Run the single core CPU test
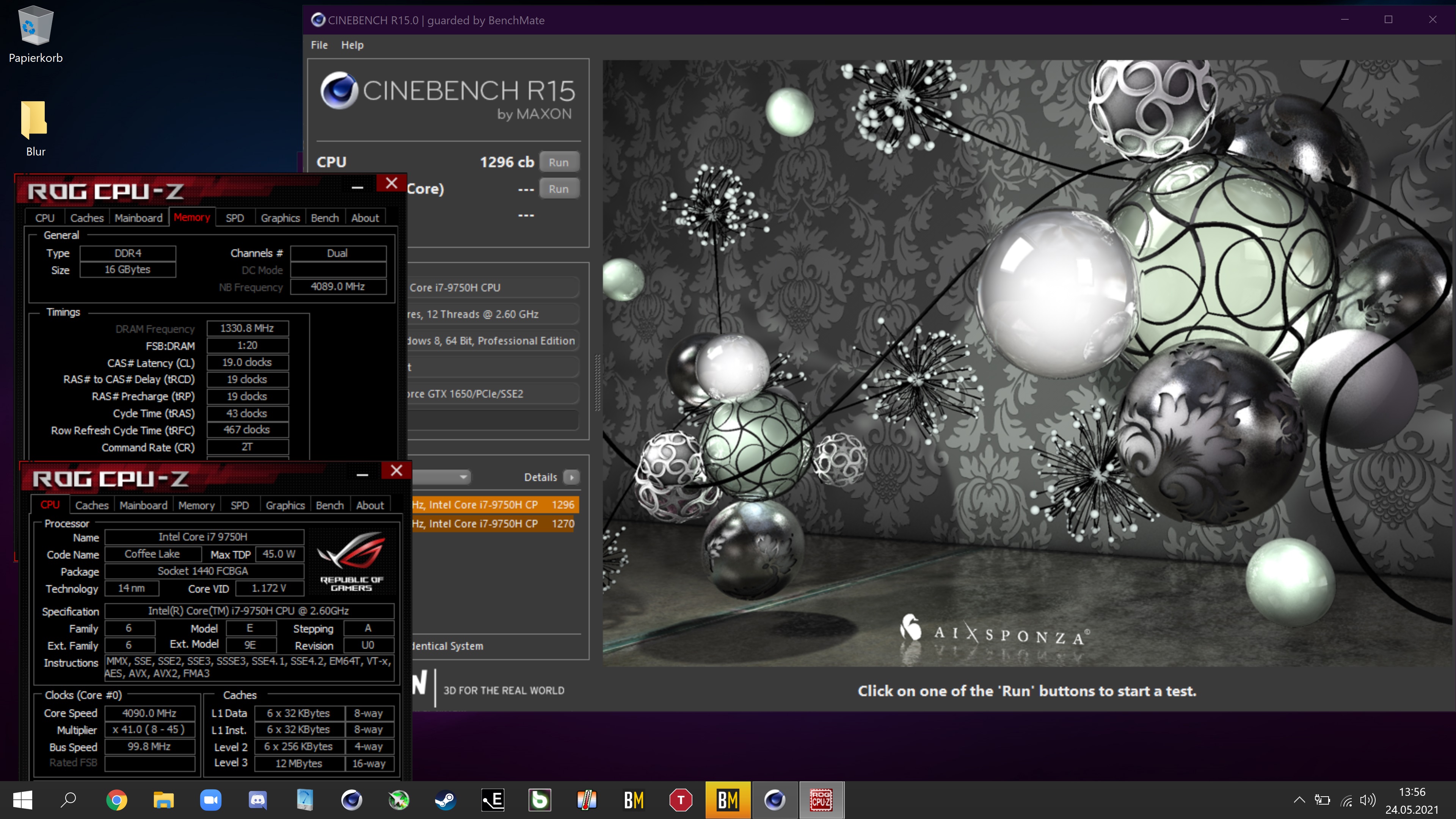Image resolution: width=1456 pixels, height=819 pixels. coord(559,189)
